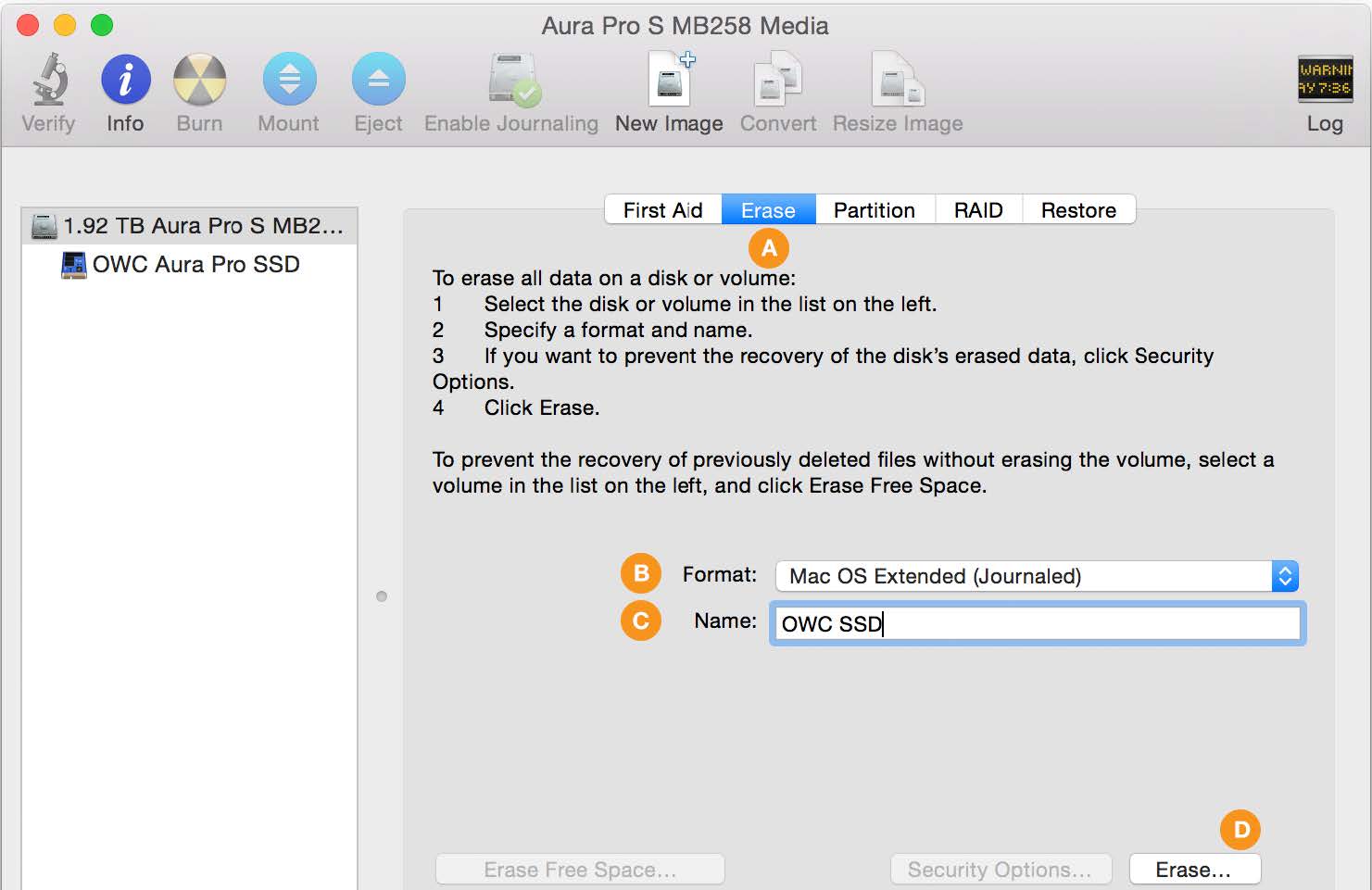The height and width of the screenshot is (890, 1372).
Task: Click the Mount toolbar icon
Action: pos(288,88)
